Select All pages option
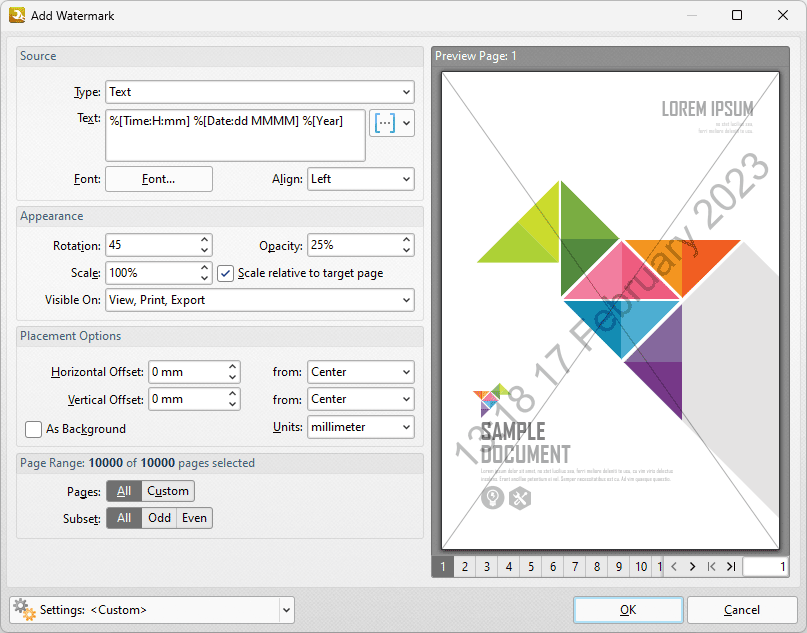The height and width of the screenshot is (633, 807). [124, 491]
